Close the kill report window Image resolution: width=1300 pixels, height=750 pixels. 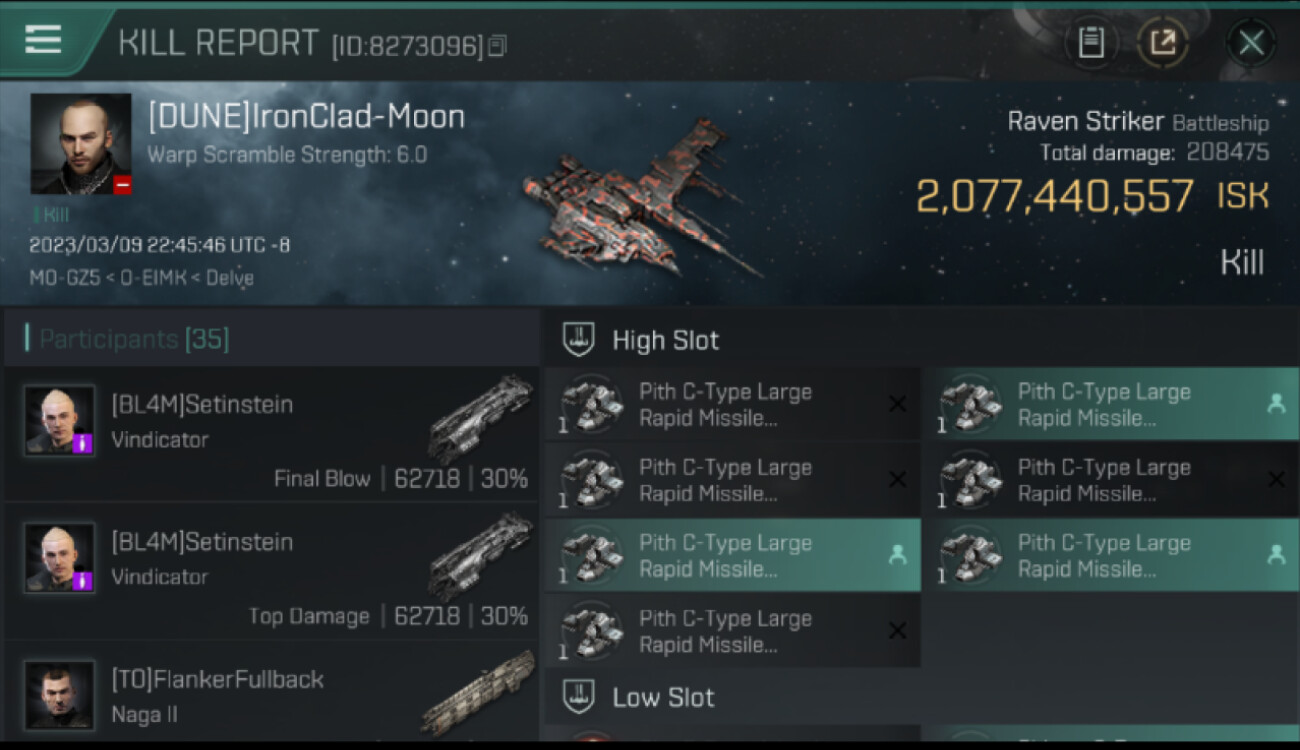click(1251, 43)
